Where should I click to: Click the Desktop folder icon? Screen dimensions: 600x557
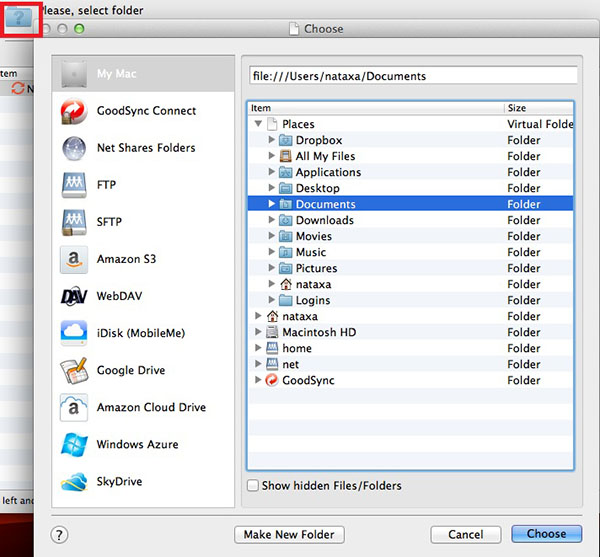pos(285,189)
